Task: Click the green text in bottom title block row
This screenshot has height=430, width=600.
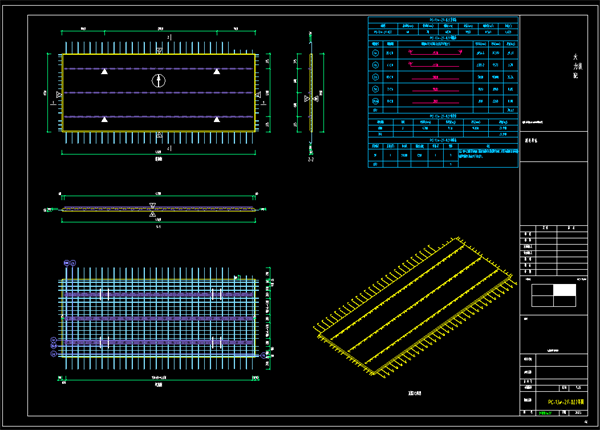Action: (545, 413)
